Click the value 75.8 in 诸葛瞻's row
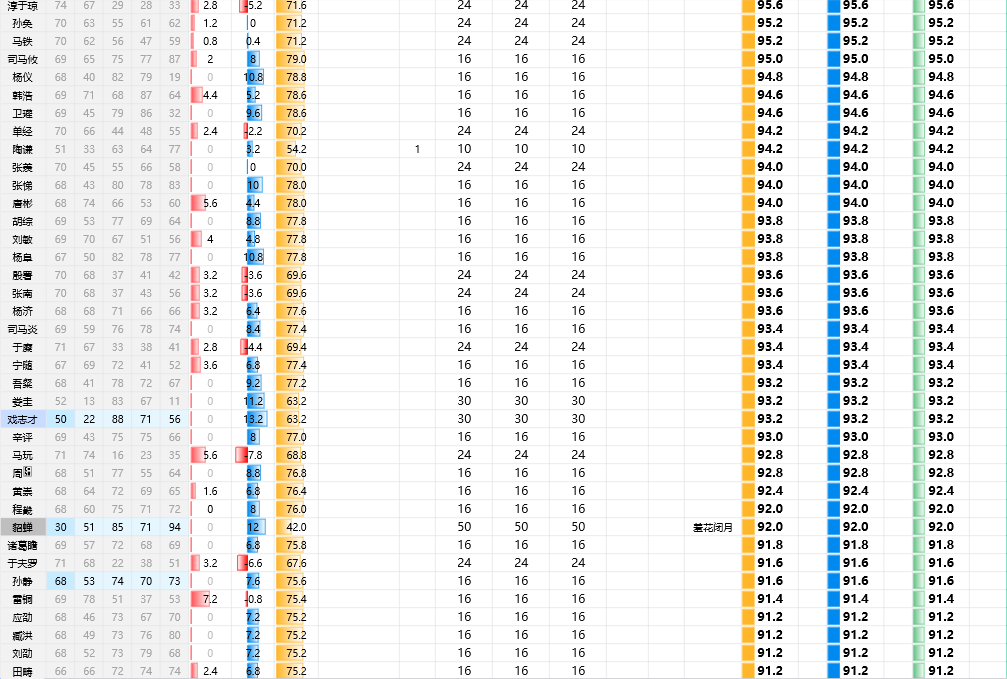 pos(296,545)
